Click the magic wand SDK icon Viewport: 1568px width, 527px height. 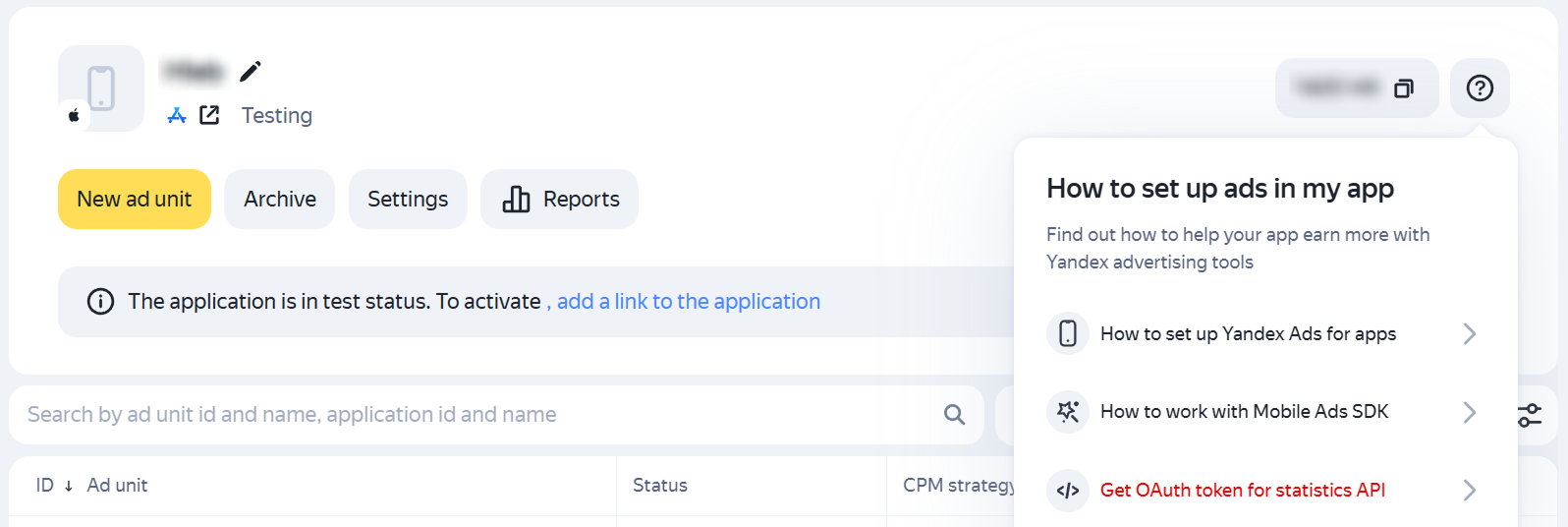[x=1068, y=412]
